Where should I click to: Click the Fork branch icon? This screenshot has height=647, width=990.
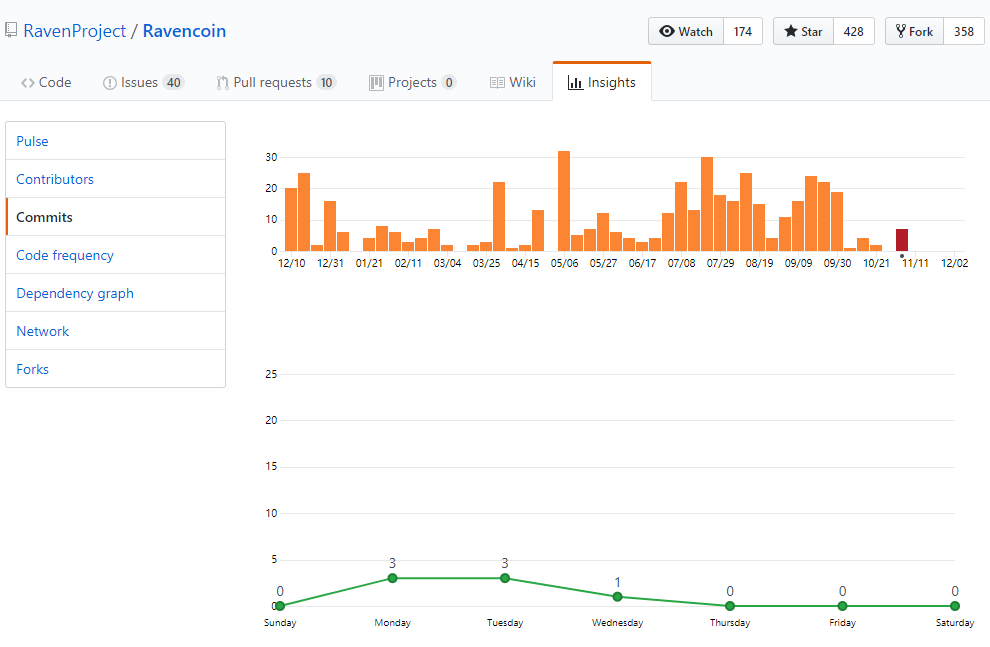(x=901, y=31)
